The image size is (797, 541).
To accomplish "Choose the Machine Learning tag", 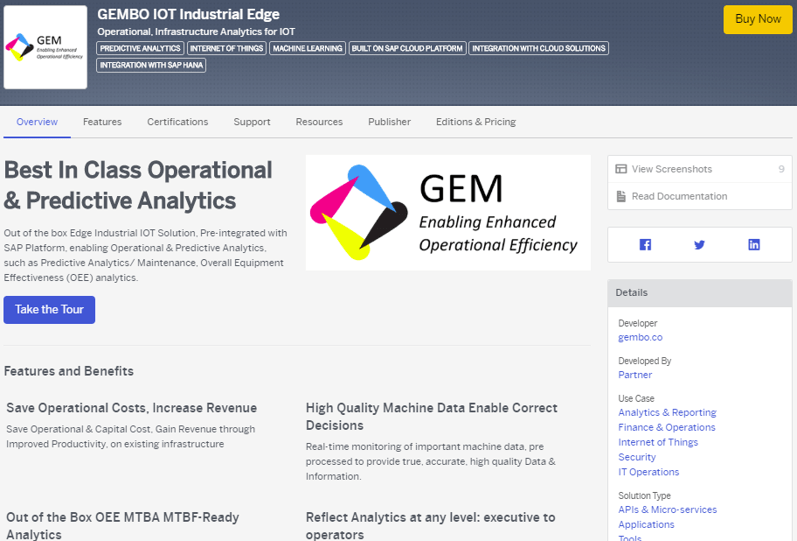I will coord(308,48).
